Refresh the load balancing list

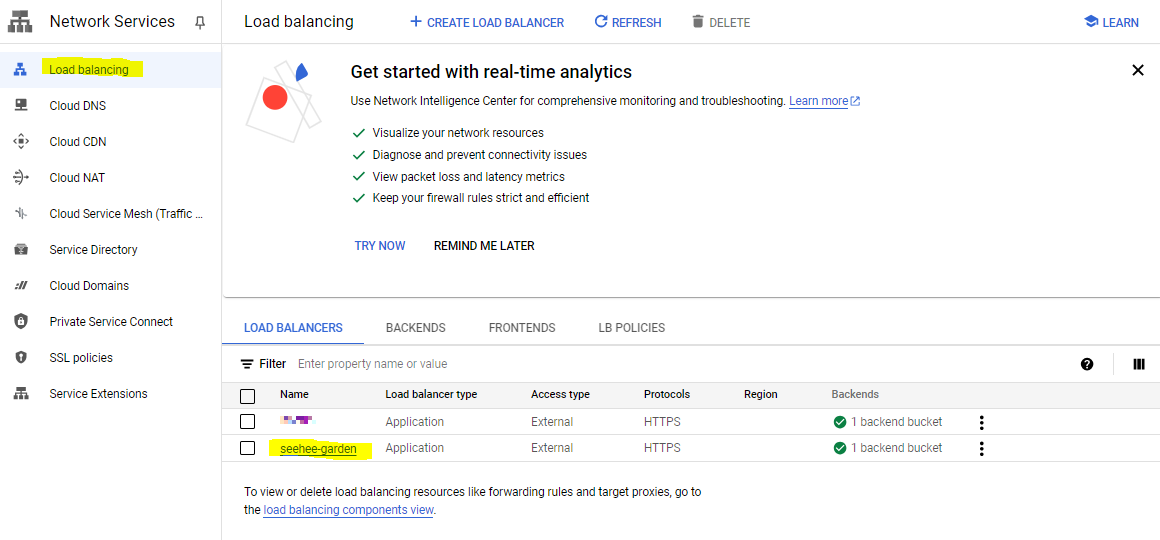pyautogui.click(x=627, y=22)
